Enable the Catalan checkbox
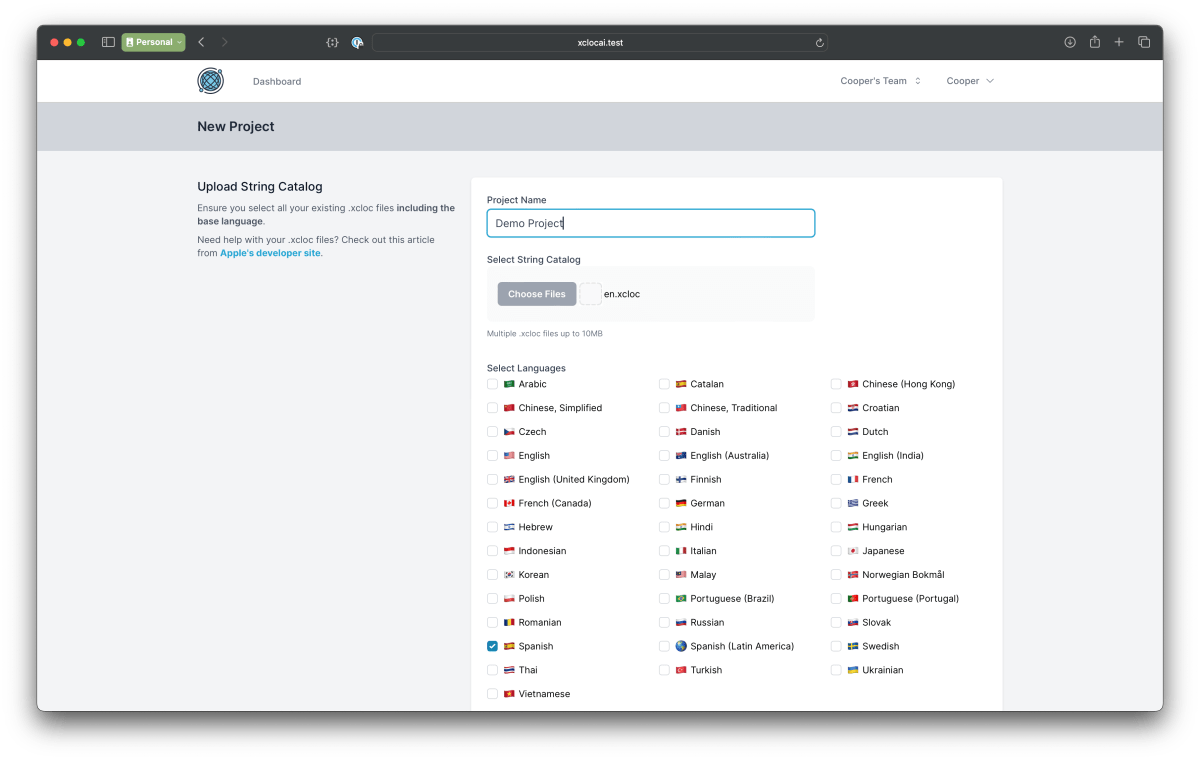The width and height of the screenshot is (1200, 760). (x=664, y=384)
